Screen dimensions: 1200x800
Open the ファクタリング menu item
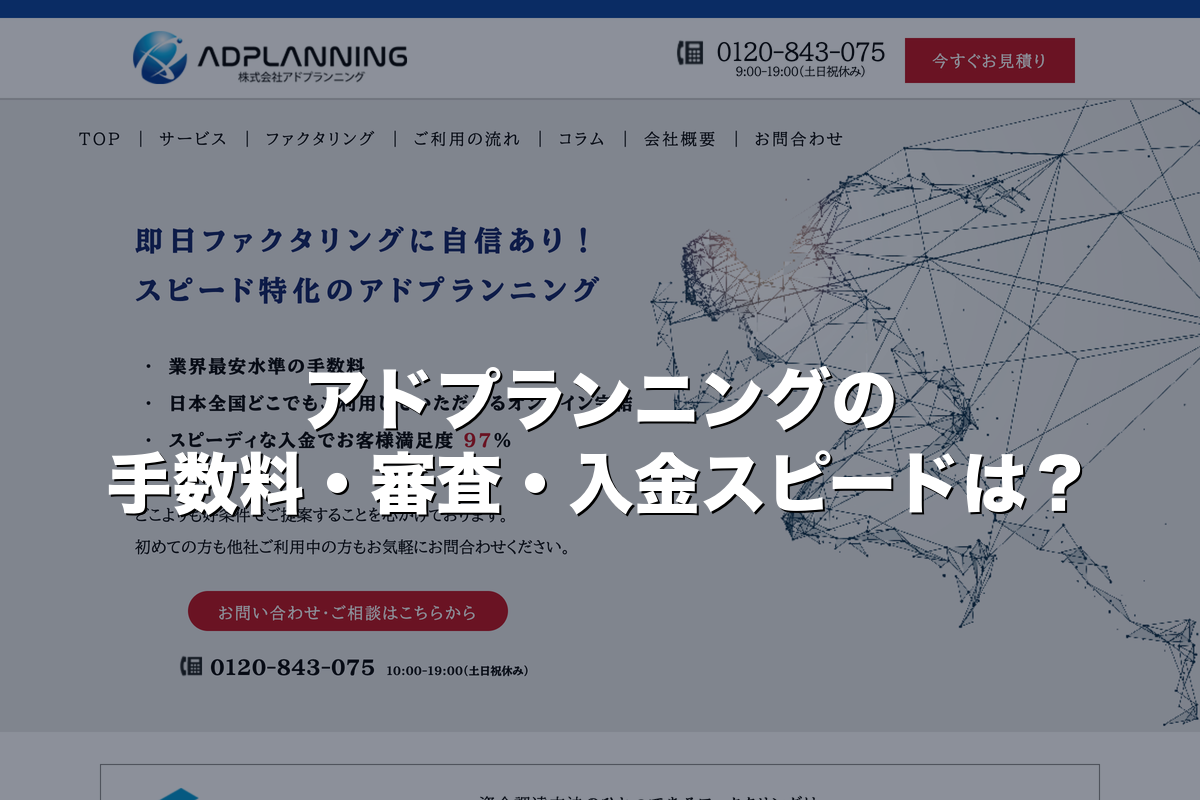(320, 139)
